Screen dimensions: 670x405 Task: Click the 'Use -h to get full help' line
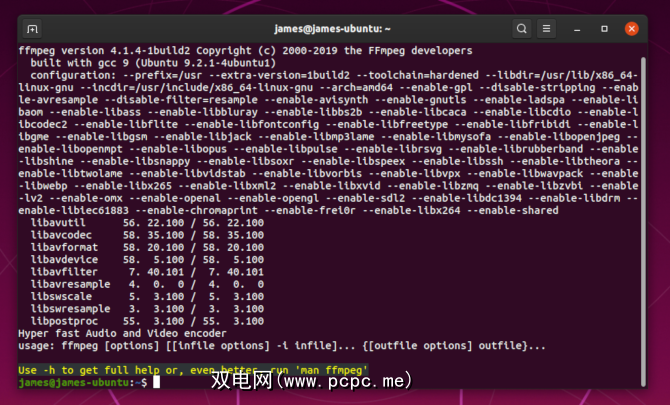click(193, 370)
